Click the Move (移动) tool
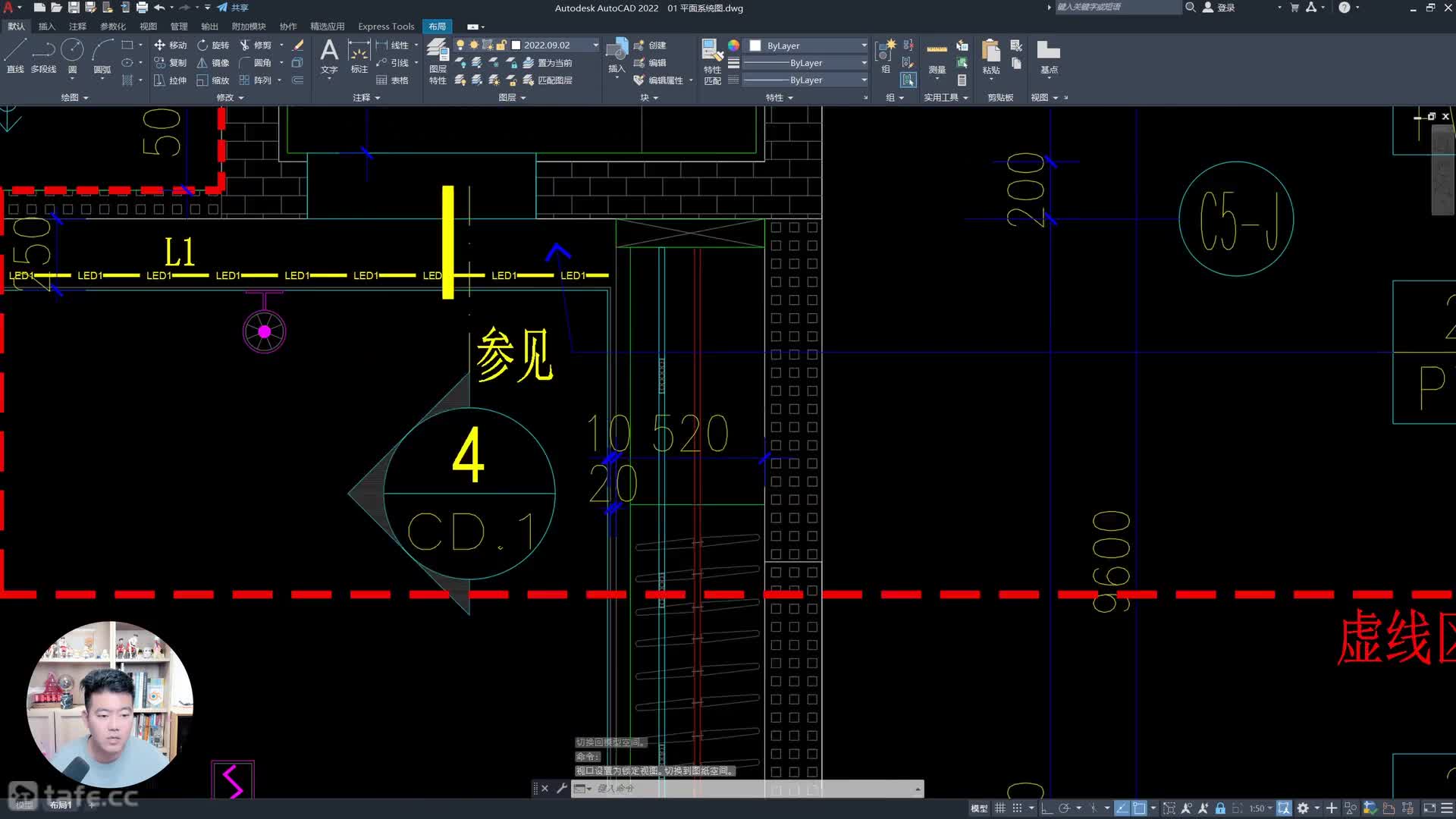The width and height of the screenshot is (1456, 819). tap(171, 45)
